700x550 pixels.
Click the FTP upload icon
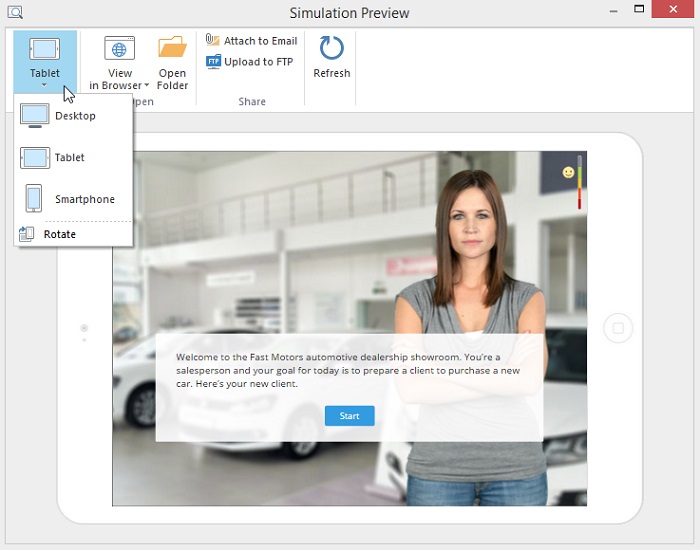(x=213, y=61)
